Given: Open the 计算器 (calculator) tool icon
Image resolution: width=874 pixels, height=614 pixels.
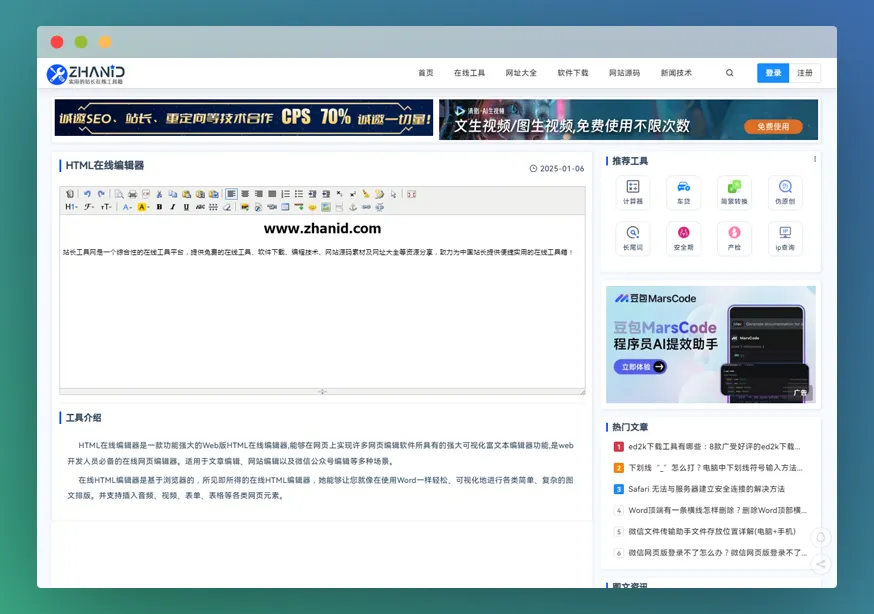Looking at the screenshot, I should click(x=632, y=191).
